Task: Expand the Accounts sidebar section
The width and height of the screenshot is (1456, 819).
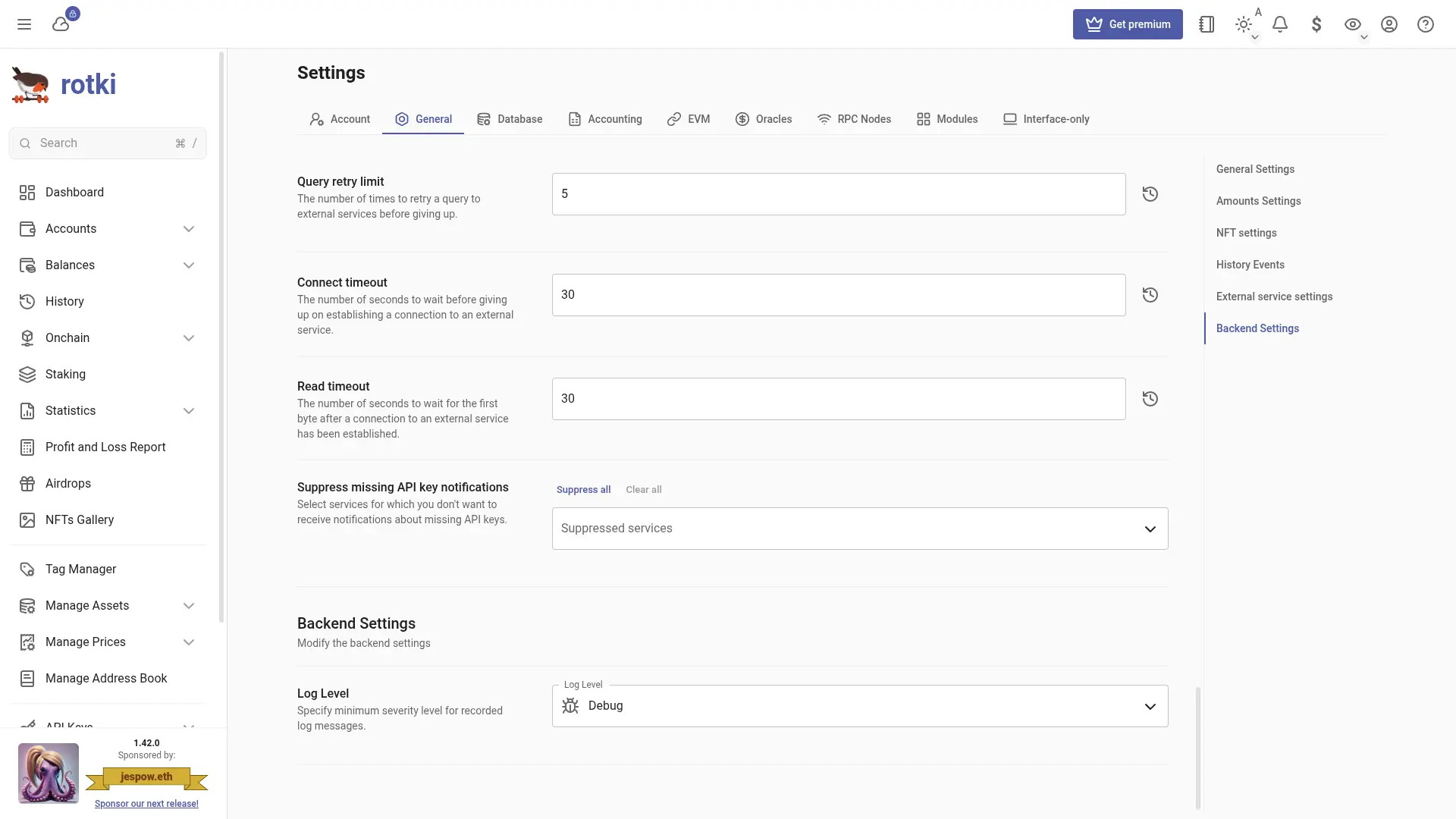Action: 189,228
